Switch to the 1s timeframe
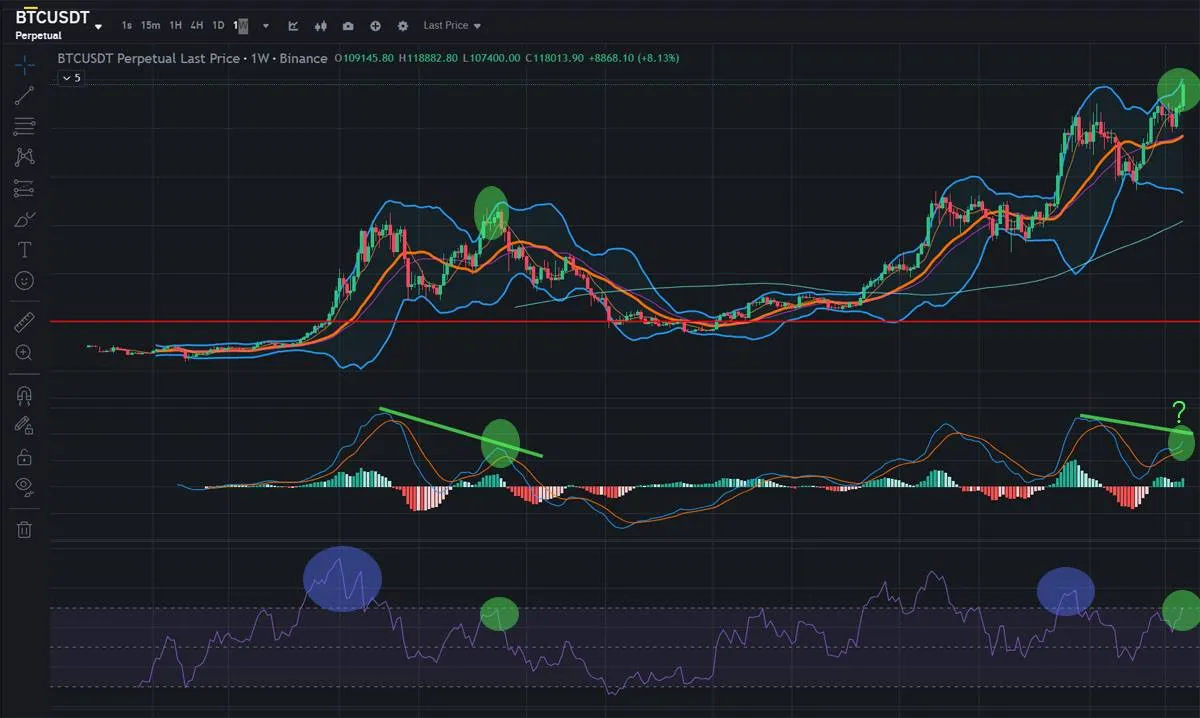This screenshot has height=718, width=1200. (127, 25)
